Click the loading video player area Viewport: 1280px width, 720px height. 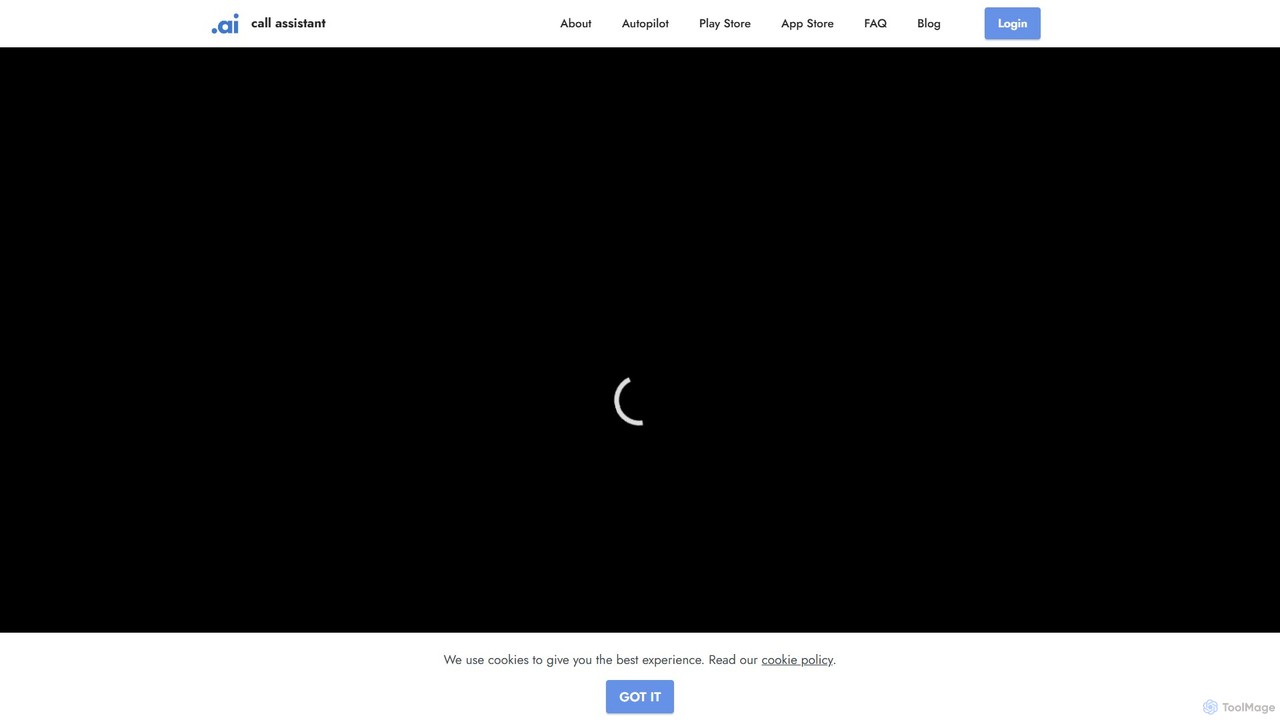click(x=640, y=340)
